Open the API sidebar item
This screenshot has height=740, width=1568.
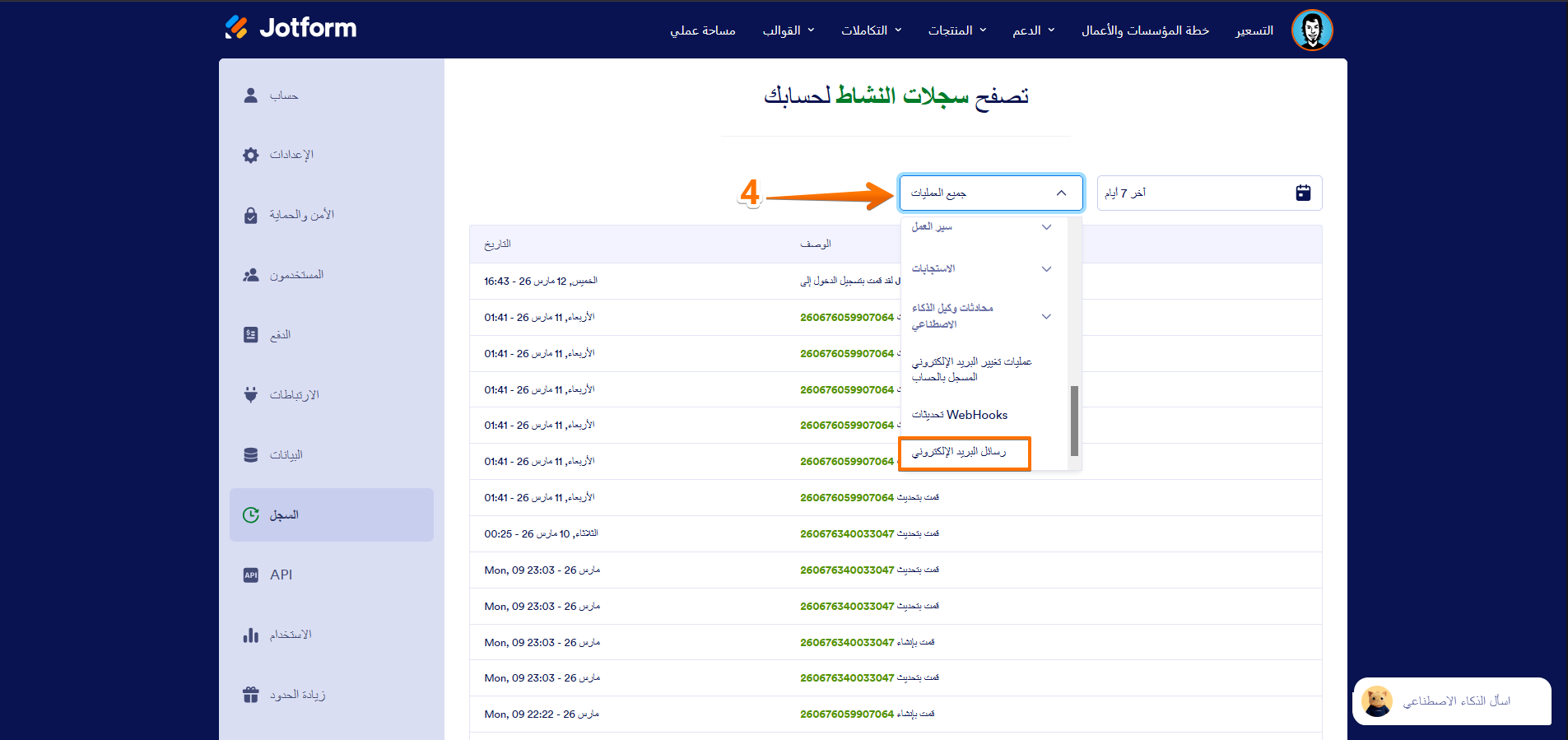[x=332, y=575]
